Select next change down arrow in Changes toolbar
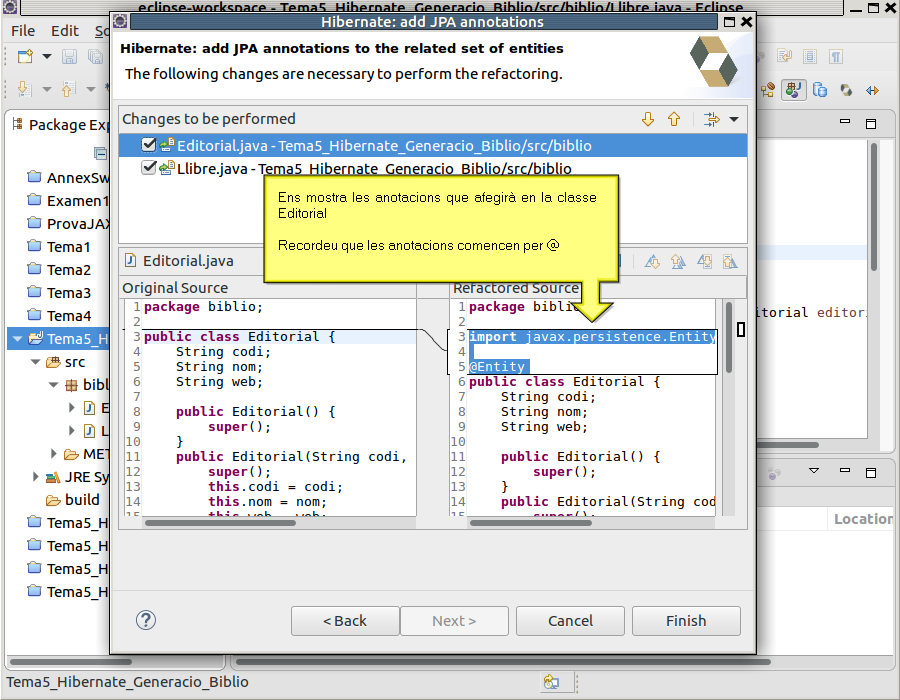The height and width of the screenshot is (700, 900). pyautogui.click(x=648, y=119)
